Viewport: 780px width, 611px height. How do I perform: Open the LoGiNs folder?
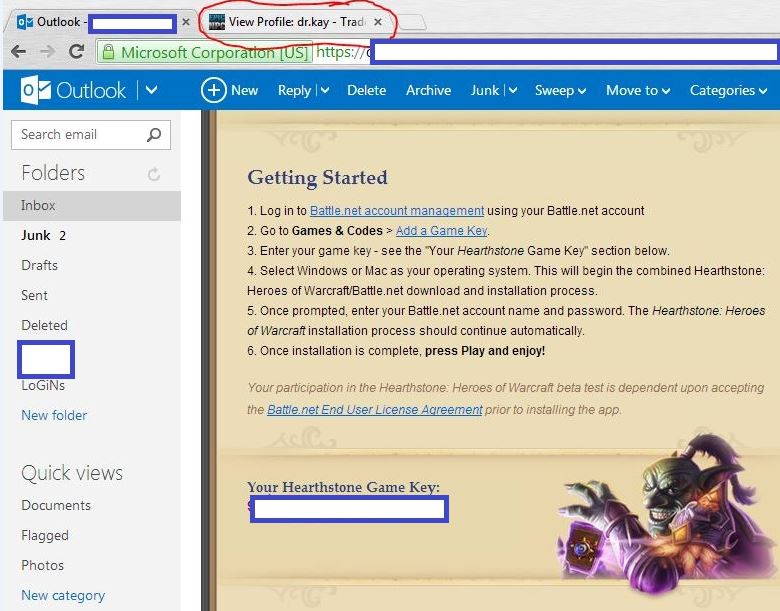tap(43, 386)
